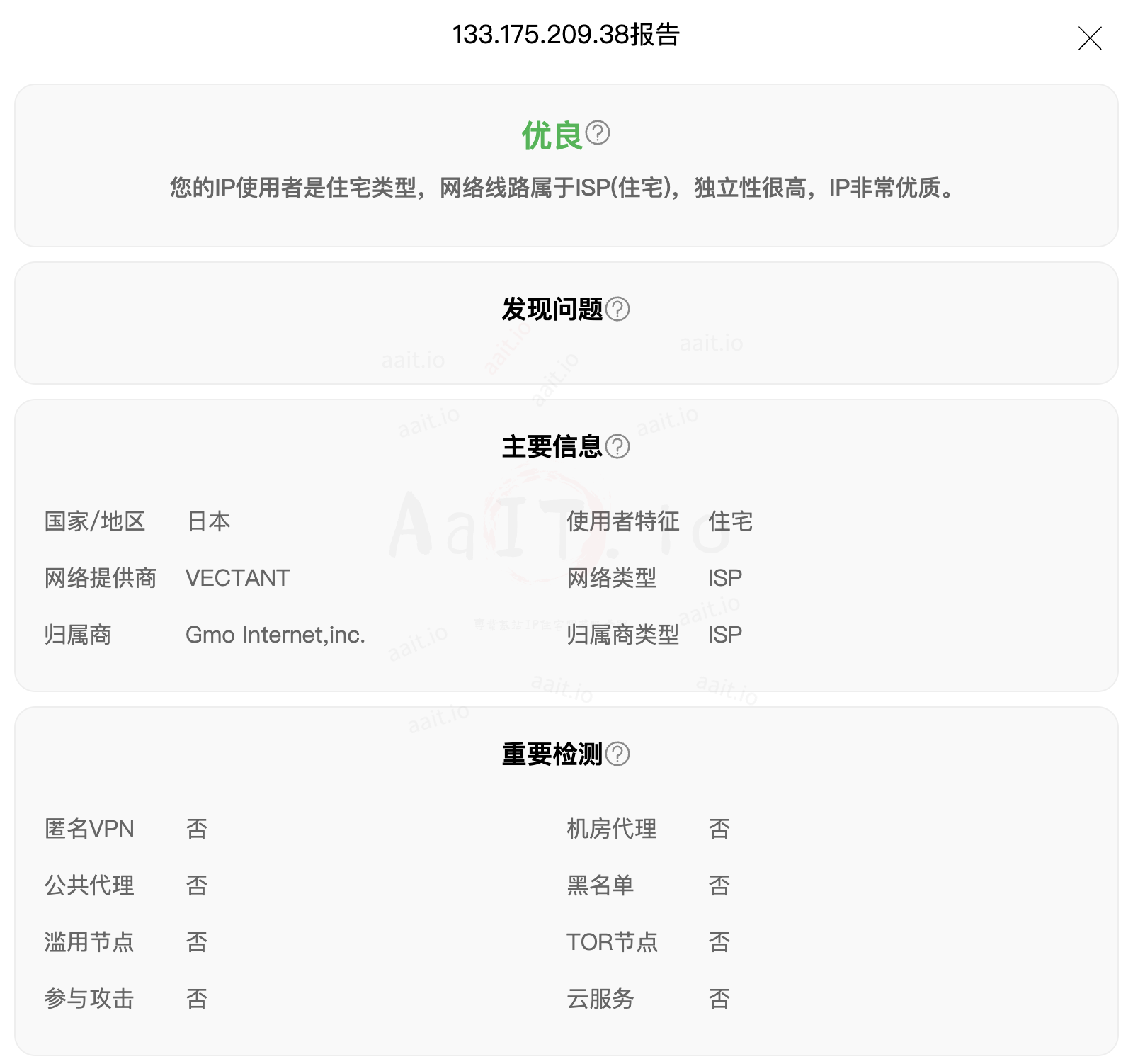
Task: Select the 否 value for 黑名单
Action: click(719, 885)
